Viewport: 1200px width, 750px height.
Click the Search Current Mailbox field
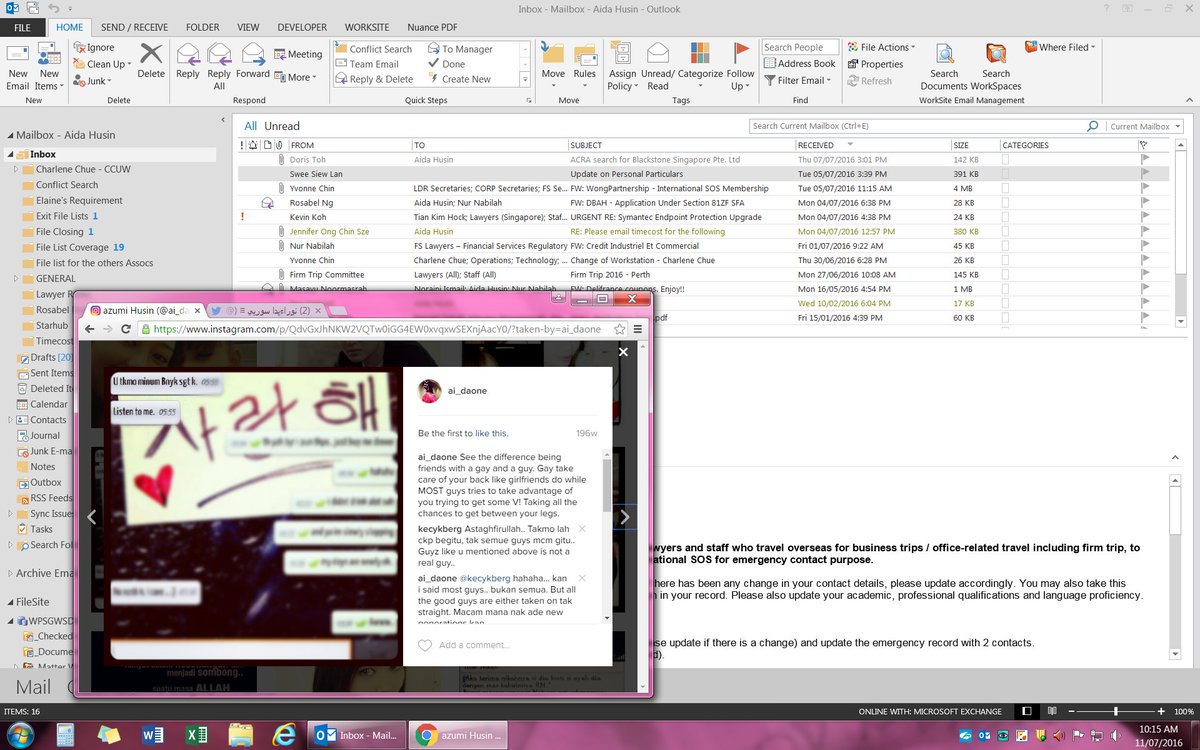918,126
